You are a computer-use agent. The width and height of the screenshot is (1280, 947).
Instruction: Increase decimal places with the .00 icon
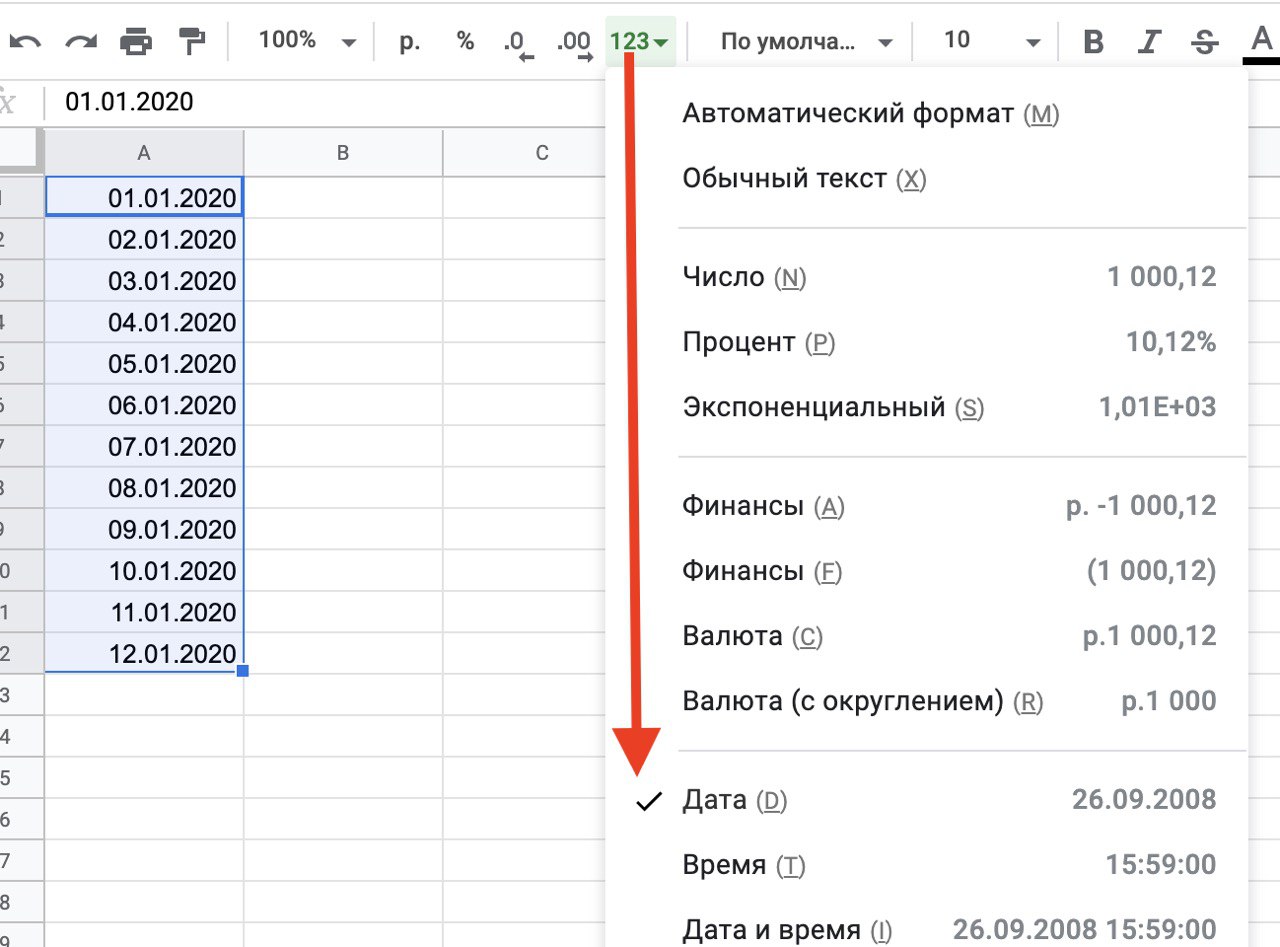click(574, 43)
